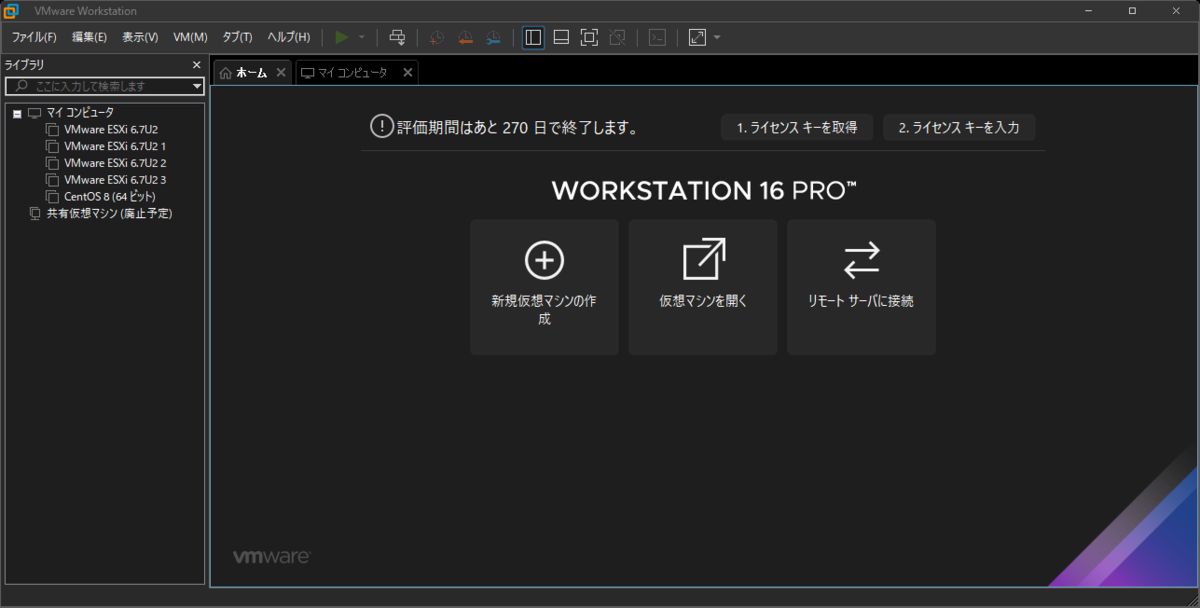Image resolution: width=1200 pixels, height=608 pixels.
Task: Close the マイ コンピュータ tab
Action: click(x=408, y=73)
